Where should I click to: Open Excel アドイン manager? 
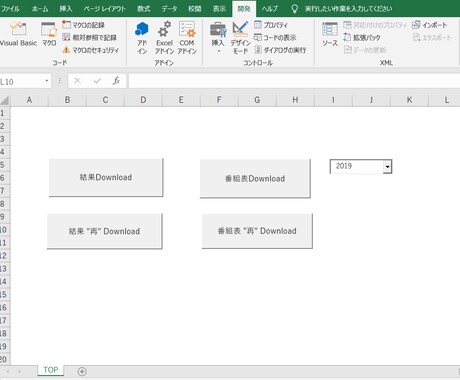pos(164,37)
